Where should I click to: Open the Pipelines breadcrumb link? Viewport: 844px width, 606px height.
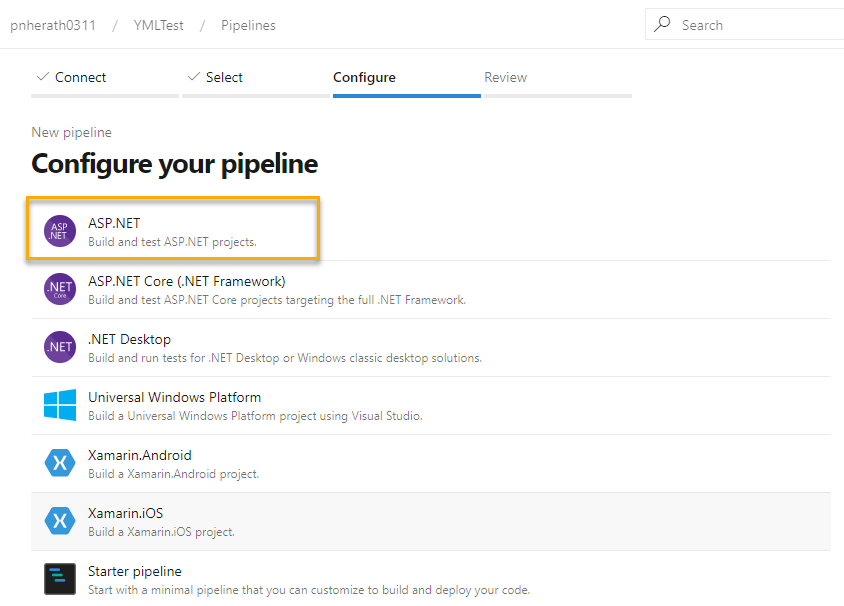[248, 25]
